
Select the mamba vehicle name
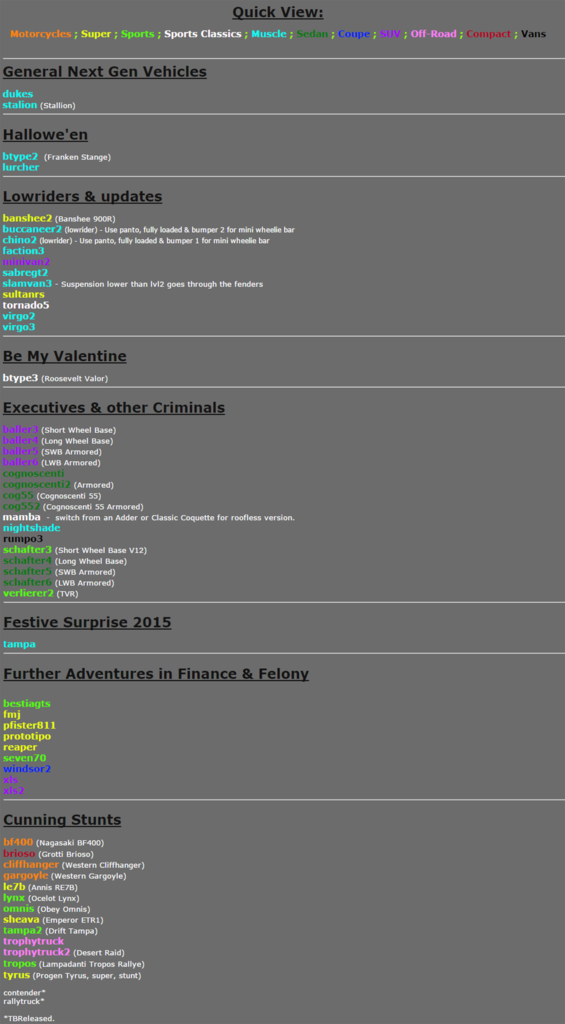pyautogui.click(x=22, y=517)
